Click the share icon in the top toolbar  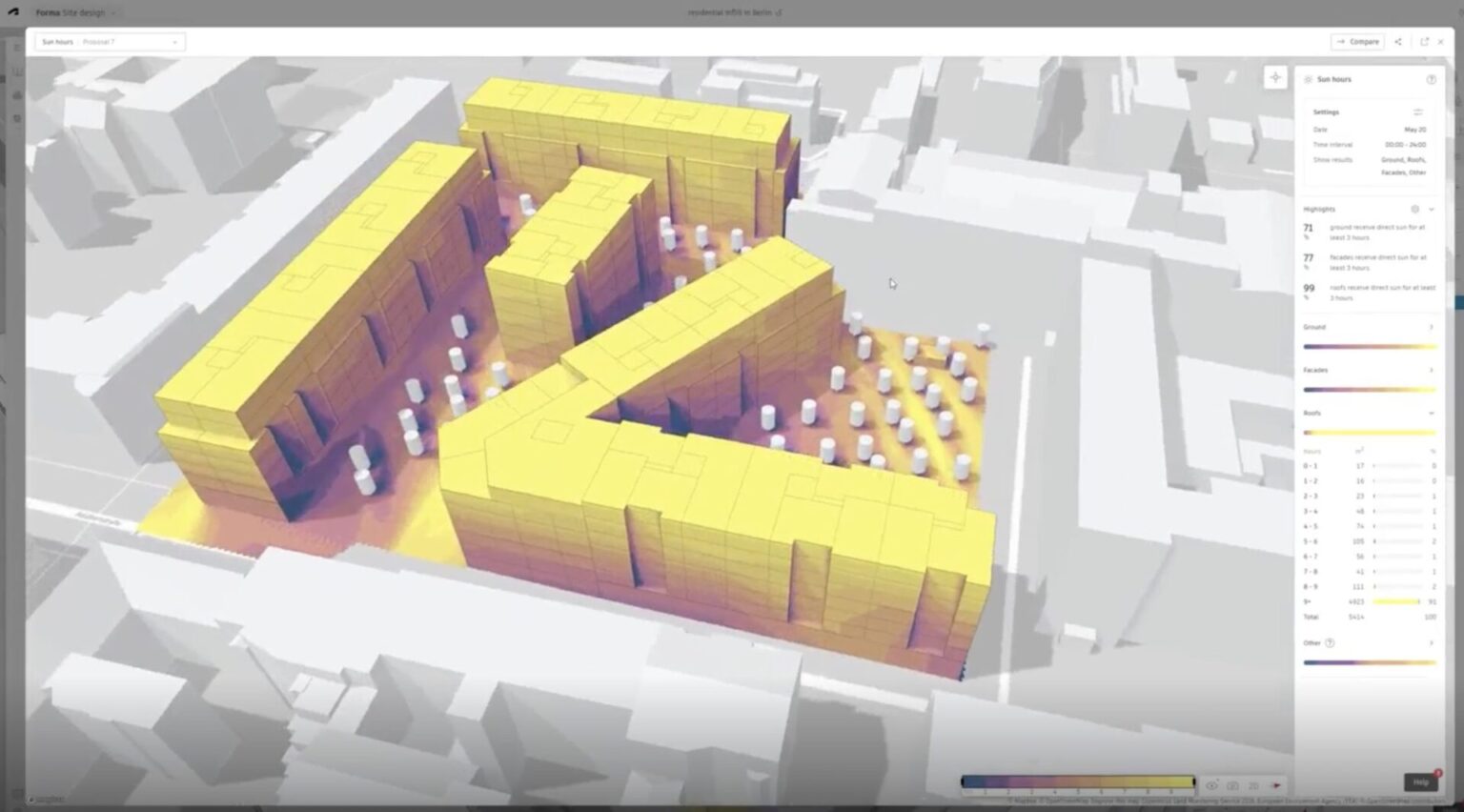(x=1397, y=41)
